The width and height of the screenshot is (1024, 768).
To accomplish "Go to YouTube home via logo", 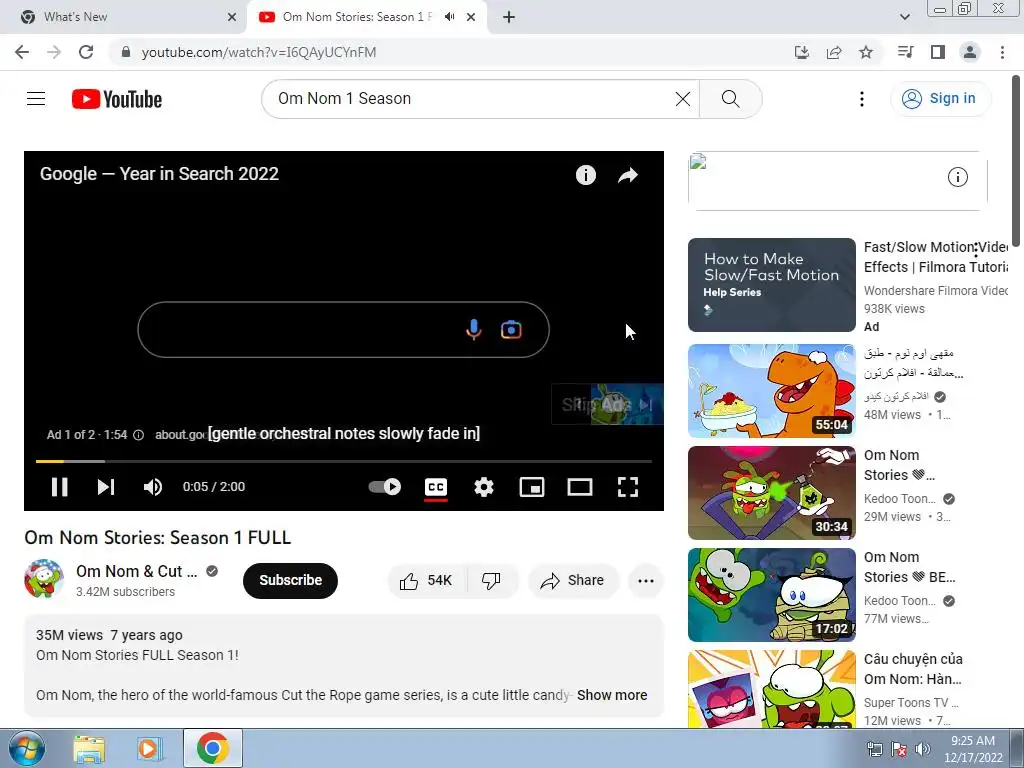I will [117, 99].
